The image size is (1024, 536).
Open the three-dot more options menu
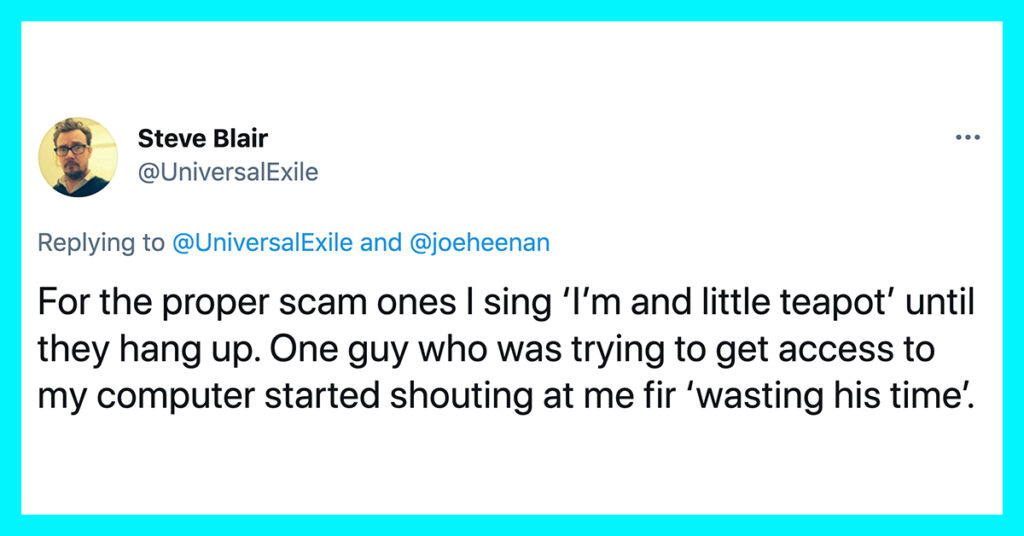967,138
